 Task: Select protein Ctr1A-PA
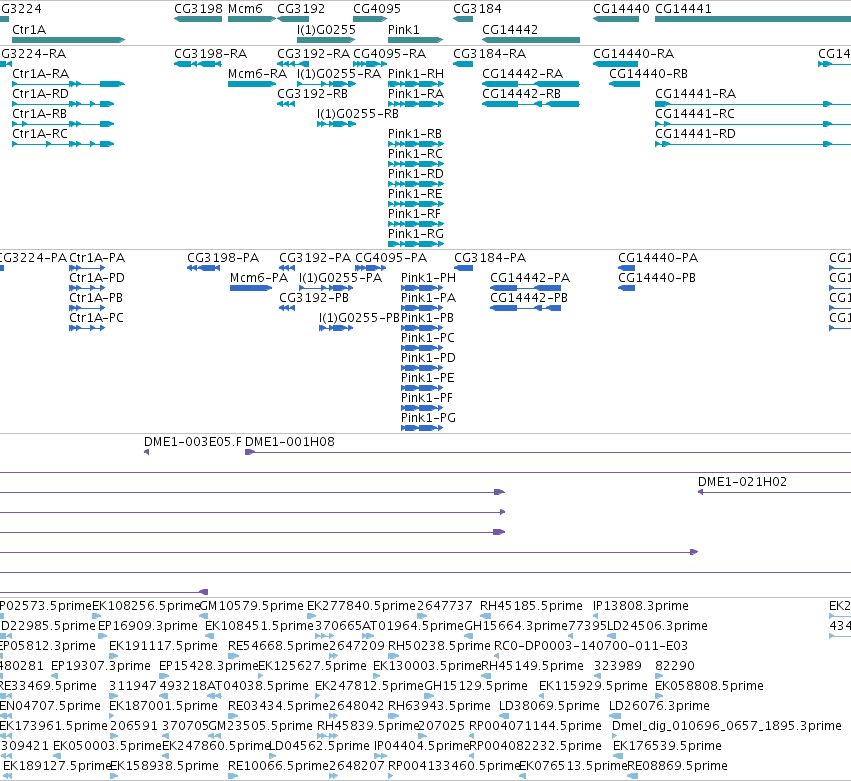coord(87,268)
